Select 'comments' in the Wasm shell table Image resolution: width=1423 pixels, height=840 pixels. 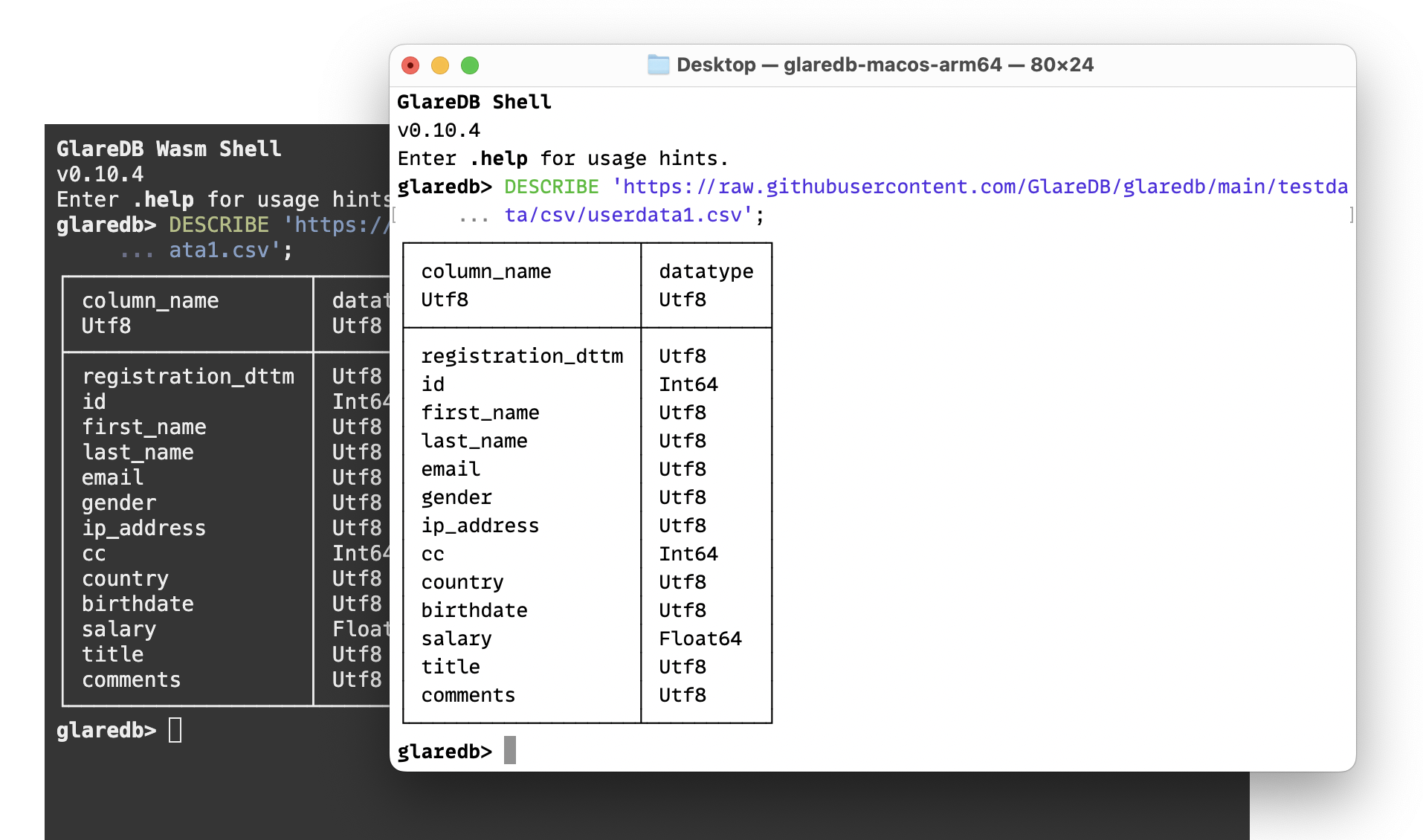[x=132, y=679]
